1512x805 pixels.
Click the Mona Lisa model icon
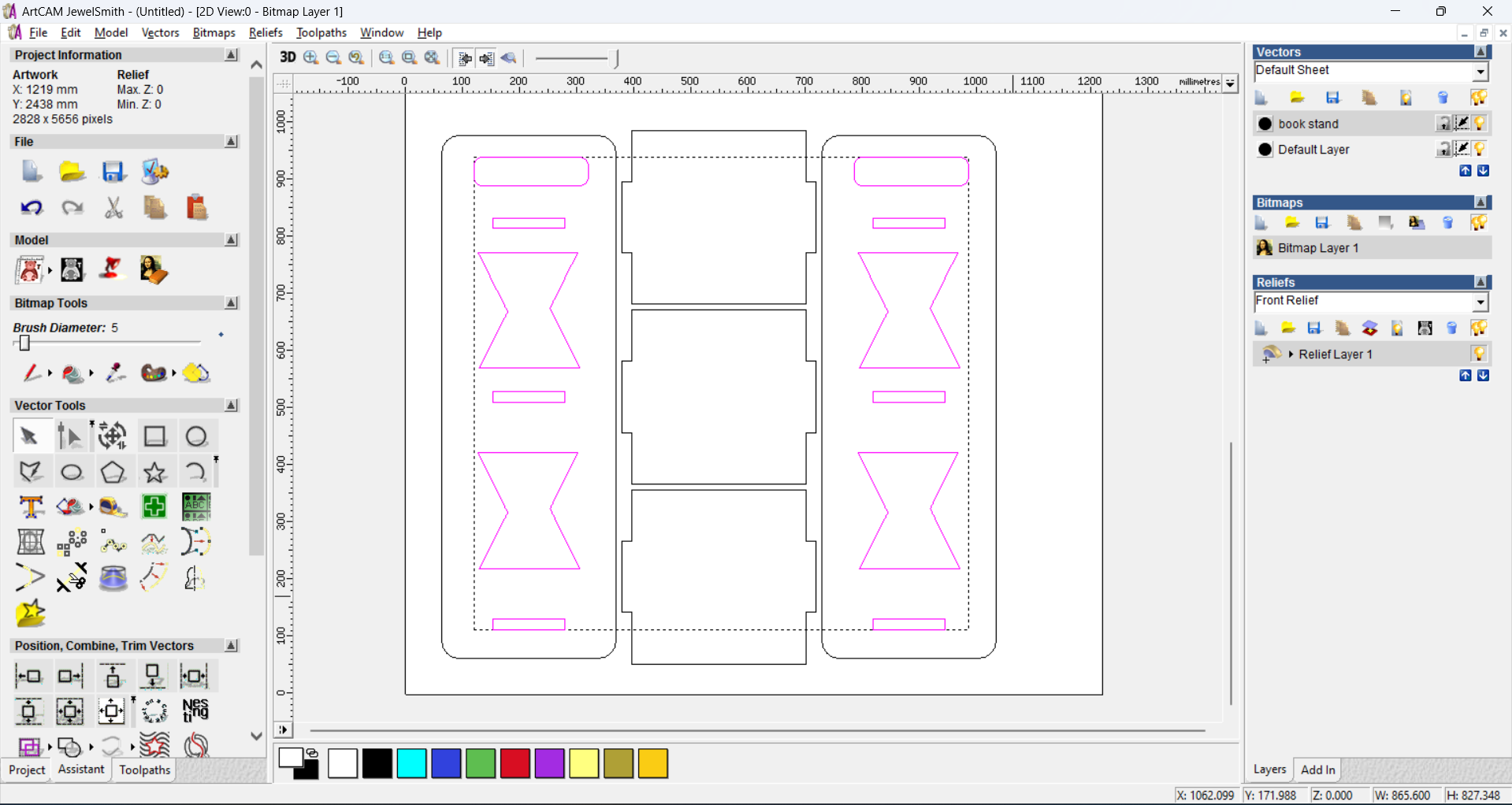click(153, 270)
